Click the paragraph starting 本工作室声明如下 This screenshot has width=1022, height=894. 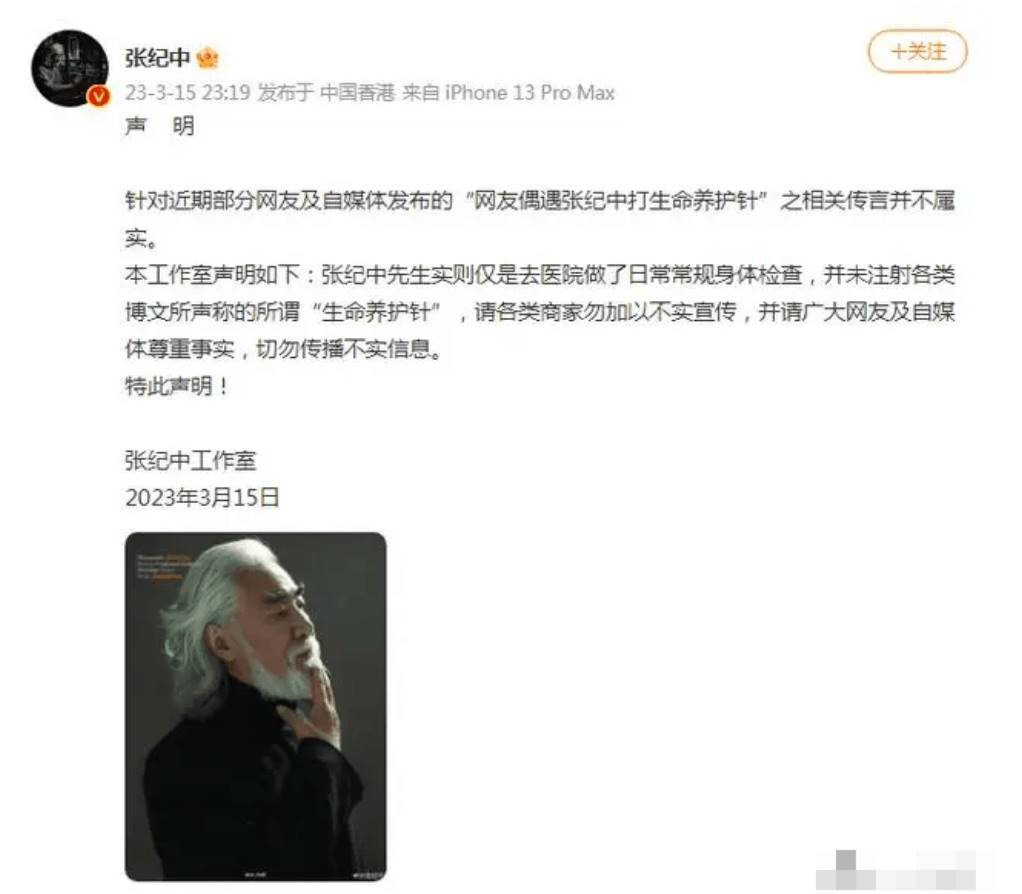pyautogui.click(x=540, y=312)
